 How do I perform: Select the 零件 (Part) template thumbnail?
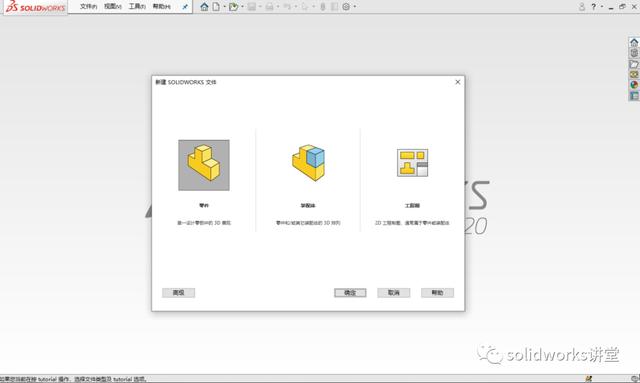coord(204,165)
